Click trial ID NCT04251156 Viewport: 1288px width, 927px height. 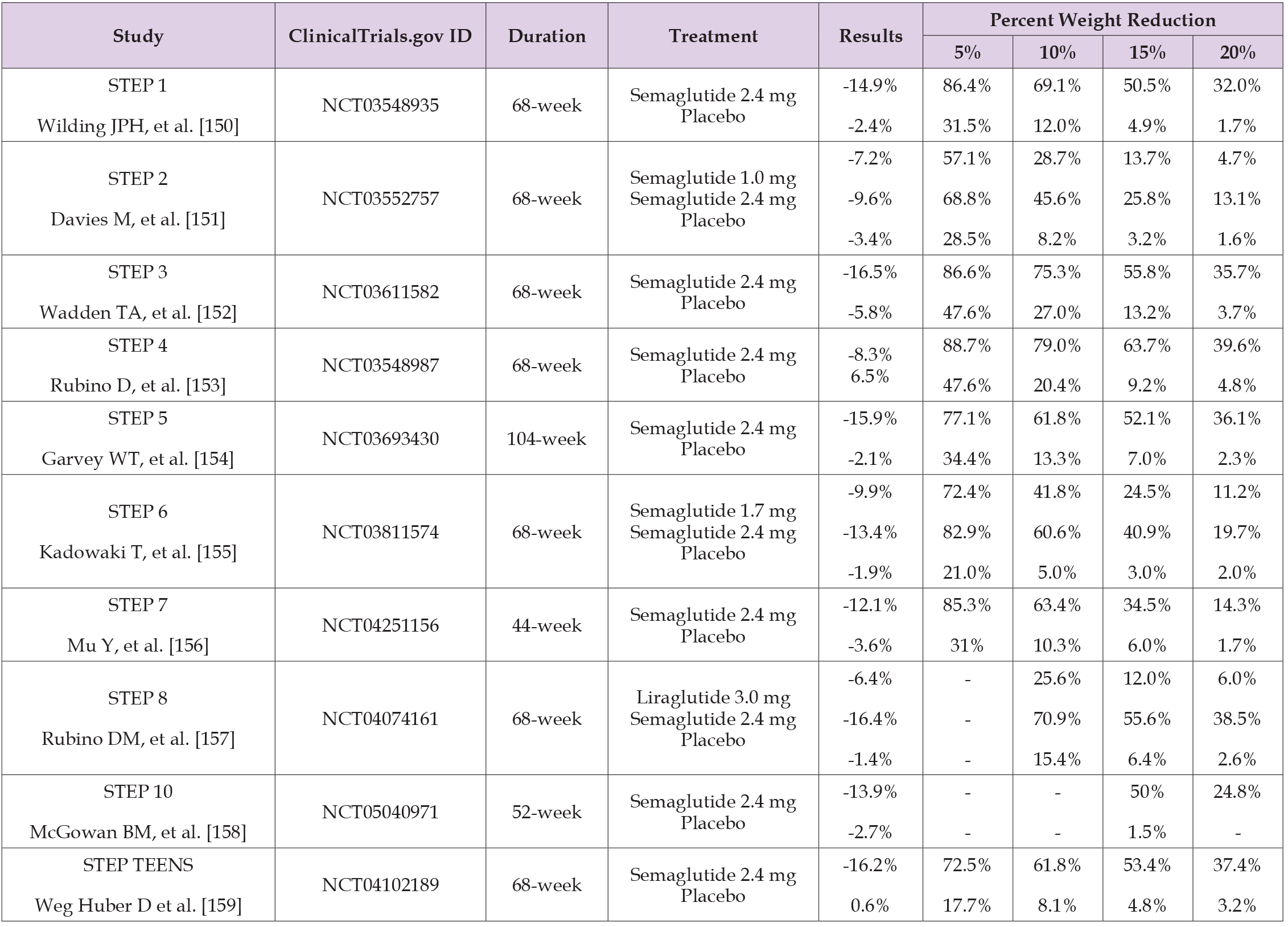pyautogui.click(x=380, y=625)
